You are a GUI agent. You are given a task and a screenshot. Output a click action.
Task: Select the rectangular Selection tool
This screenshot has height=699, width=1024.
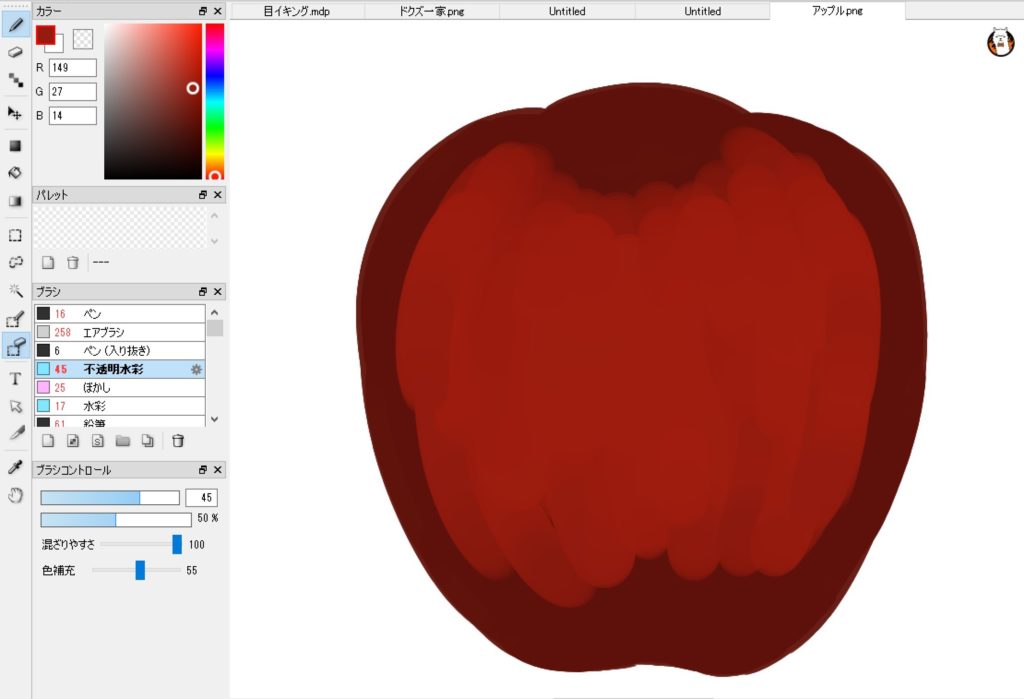[x=15, y=236]
